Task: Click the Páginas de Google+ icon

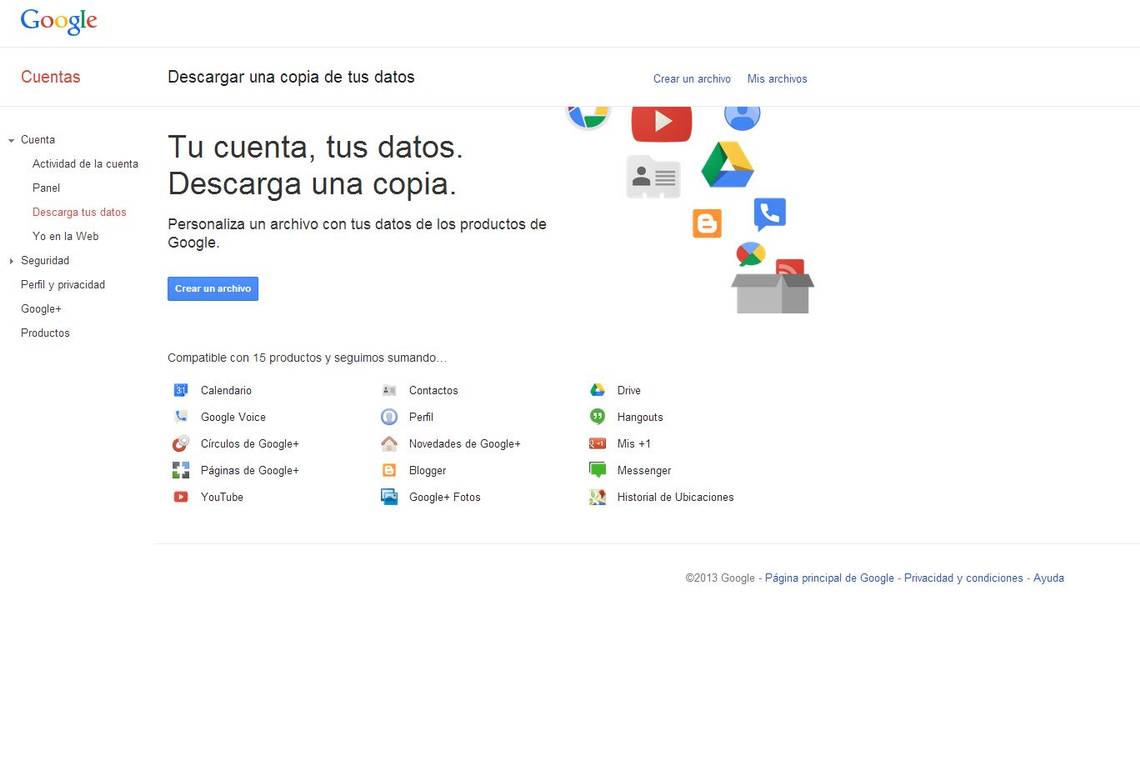Action: click(x=181, y=471)
